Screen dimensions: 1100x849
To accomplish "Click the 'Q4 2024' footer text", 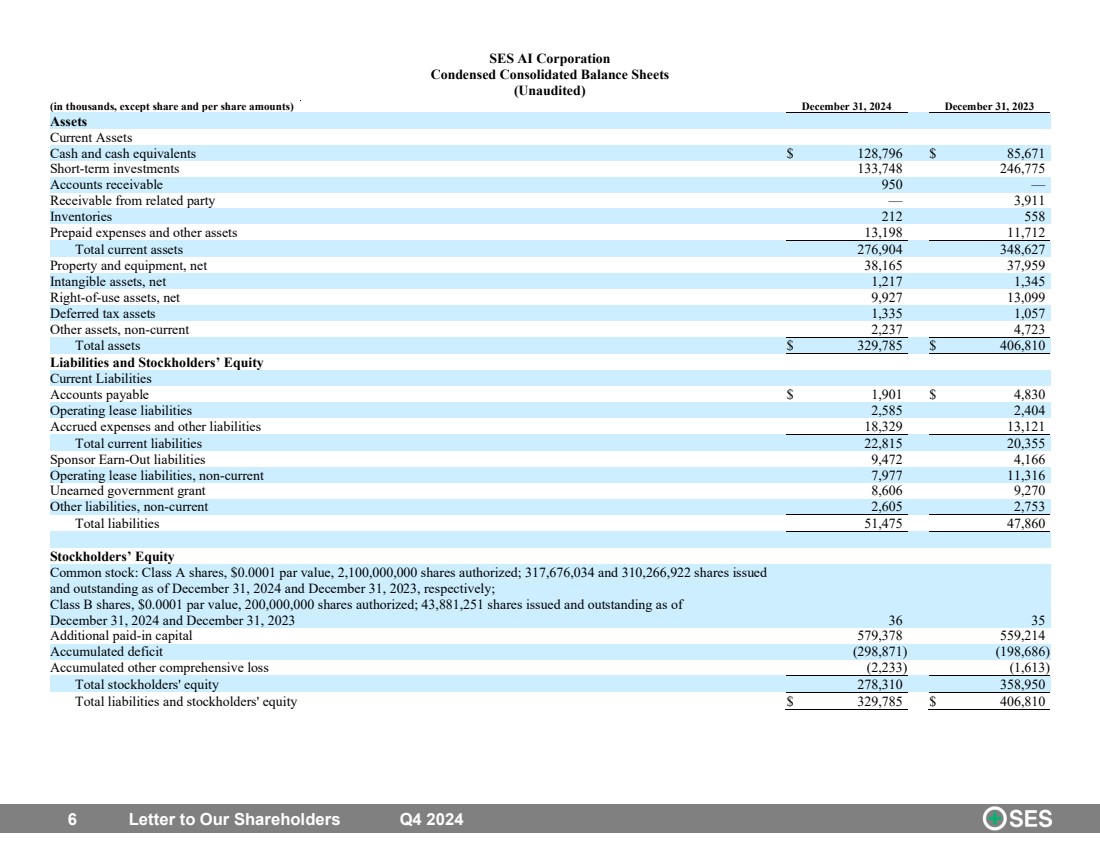I will 431,820.
